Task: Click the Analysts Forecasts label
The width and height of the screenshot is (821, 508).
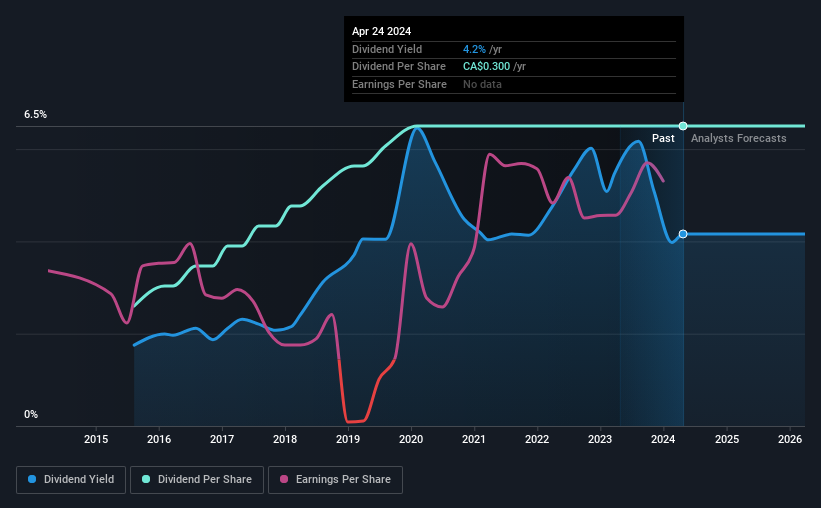Action: click(738, 138)
